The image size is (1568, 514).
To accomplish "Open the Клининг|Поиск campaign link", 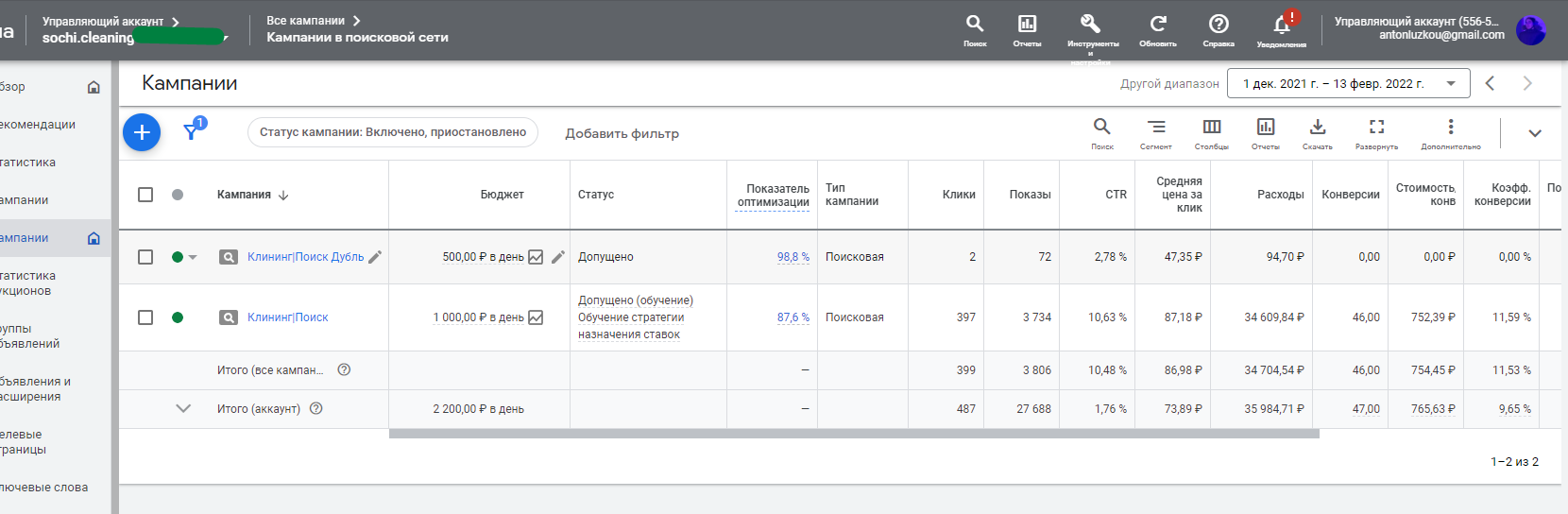I will pos(288,317).
